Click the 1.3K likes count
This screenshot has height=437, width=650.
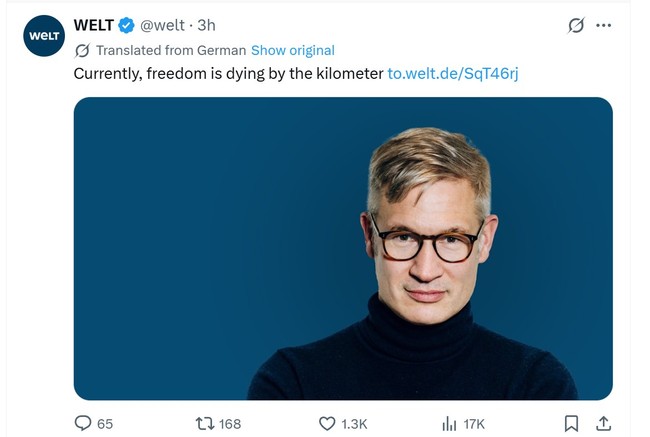(354, 424)
